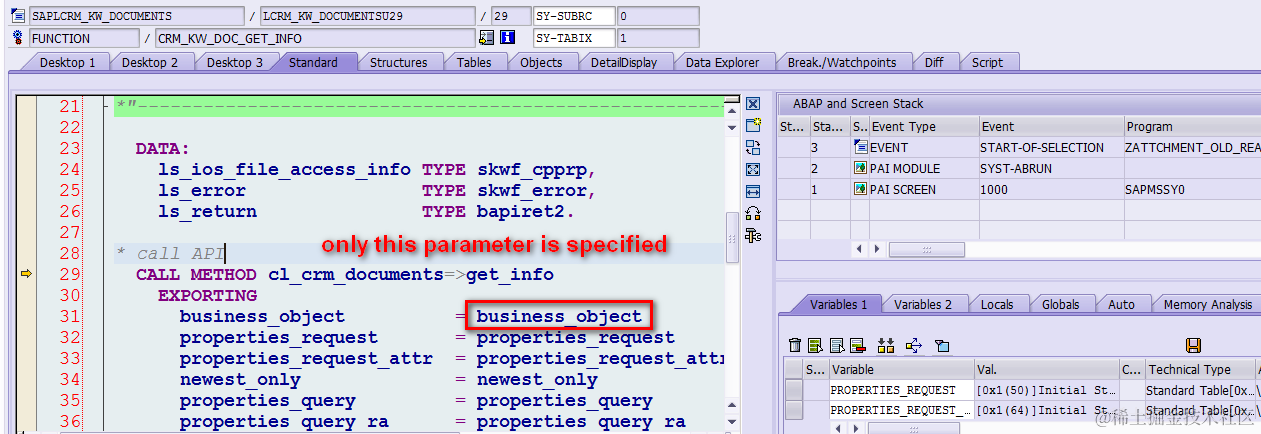Click the navigate-to-source icon after CRM_KW_DOC_GET_INFO

point(486,38)
